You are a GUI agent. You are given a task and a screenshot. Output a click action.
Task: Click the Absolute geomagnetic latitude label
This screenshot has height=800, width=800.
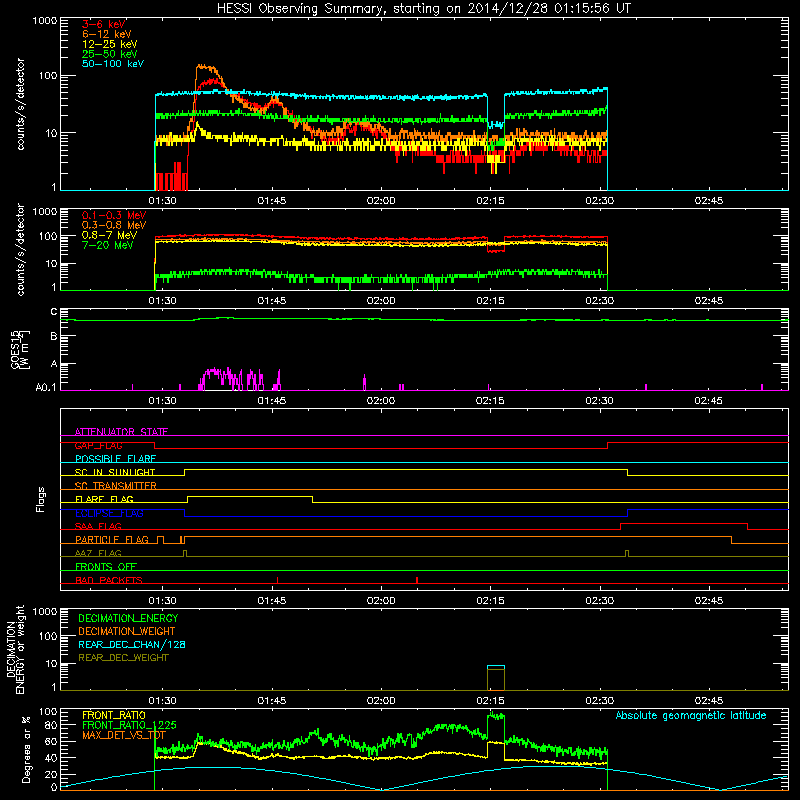pos(691,715)
